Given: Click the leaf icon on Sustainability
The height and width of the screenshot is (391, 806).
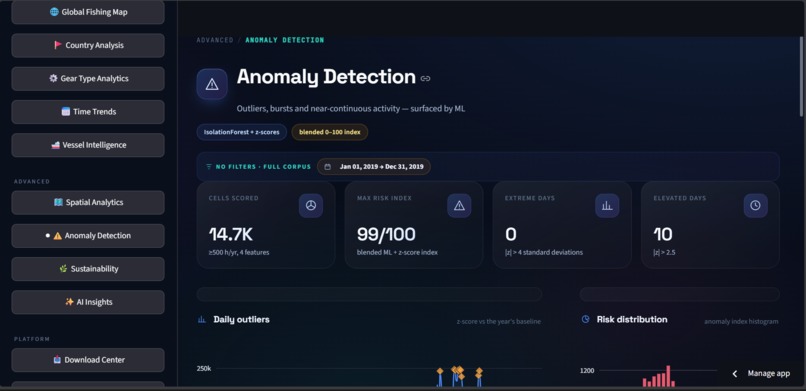Looking at the screenshot, I should [x=63, y=269].
